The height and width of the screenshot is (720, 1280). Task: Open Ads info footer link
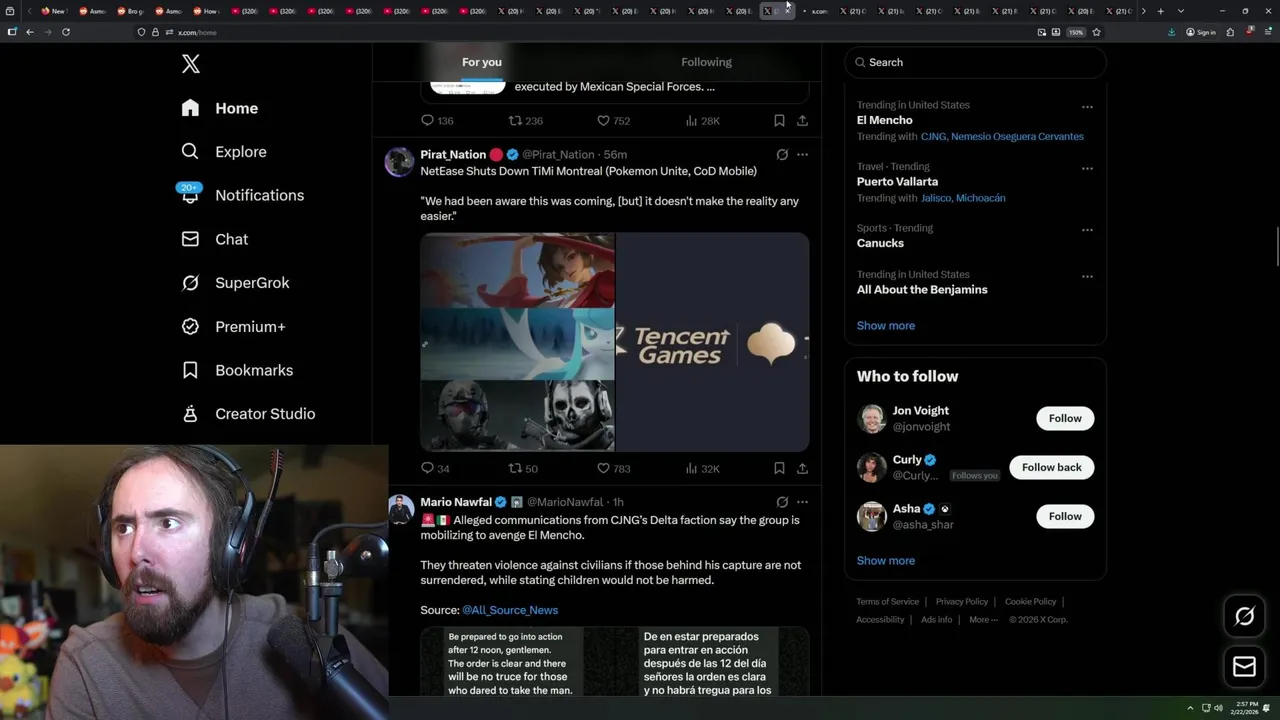[936, 620]
